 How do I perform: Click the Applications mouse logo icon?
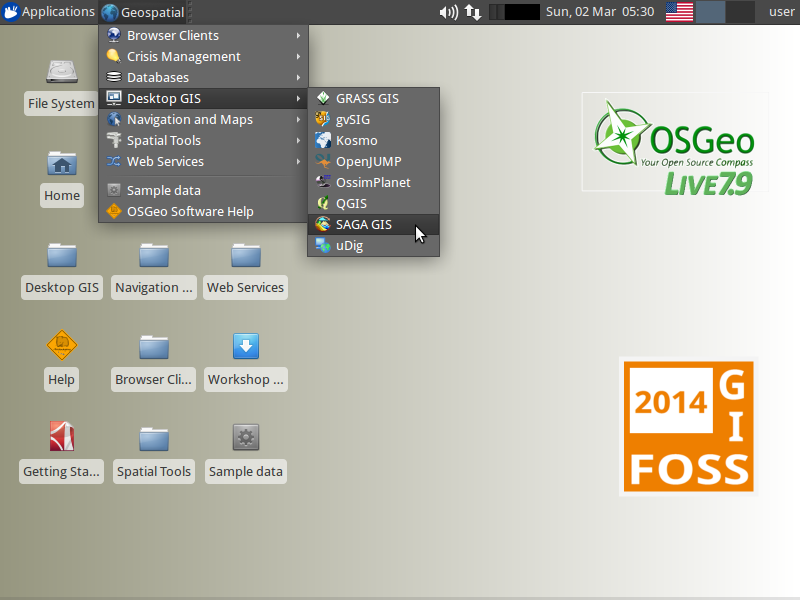point(10,12)
